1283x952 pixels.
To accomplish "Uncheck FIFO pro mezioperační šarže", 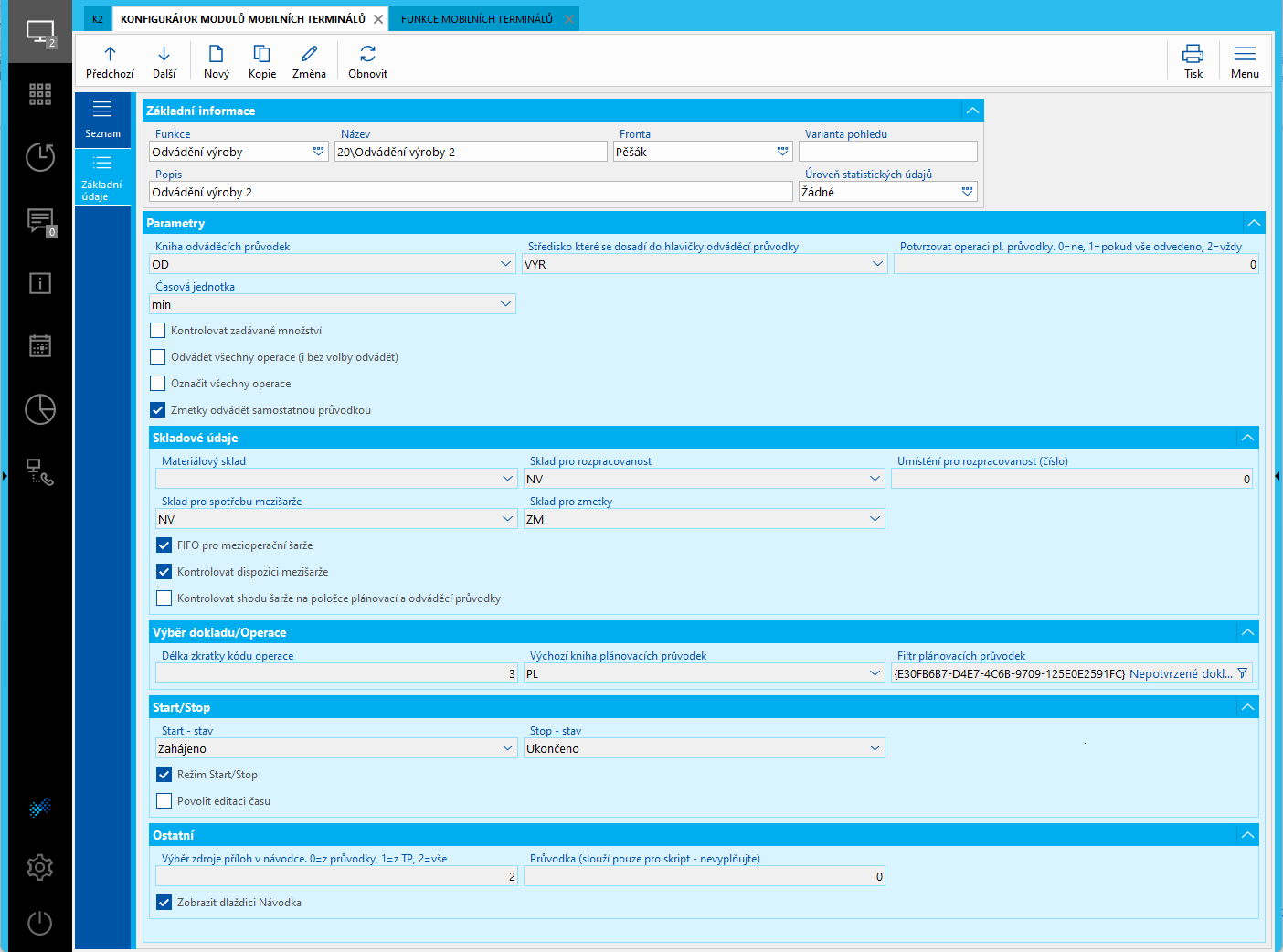I will point(164,545).
